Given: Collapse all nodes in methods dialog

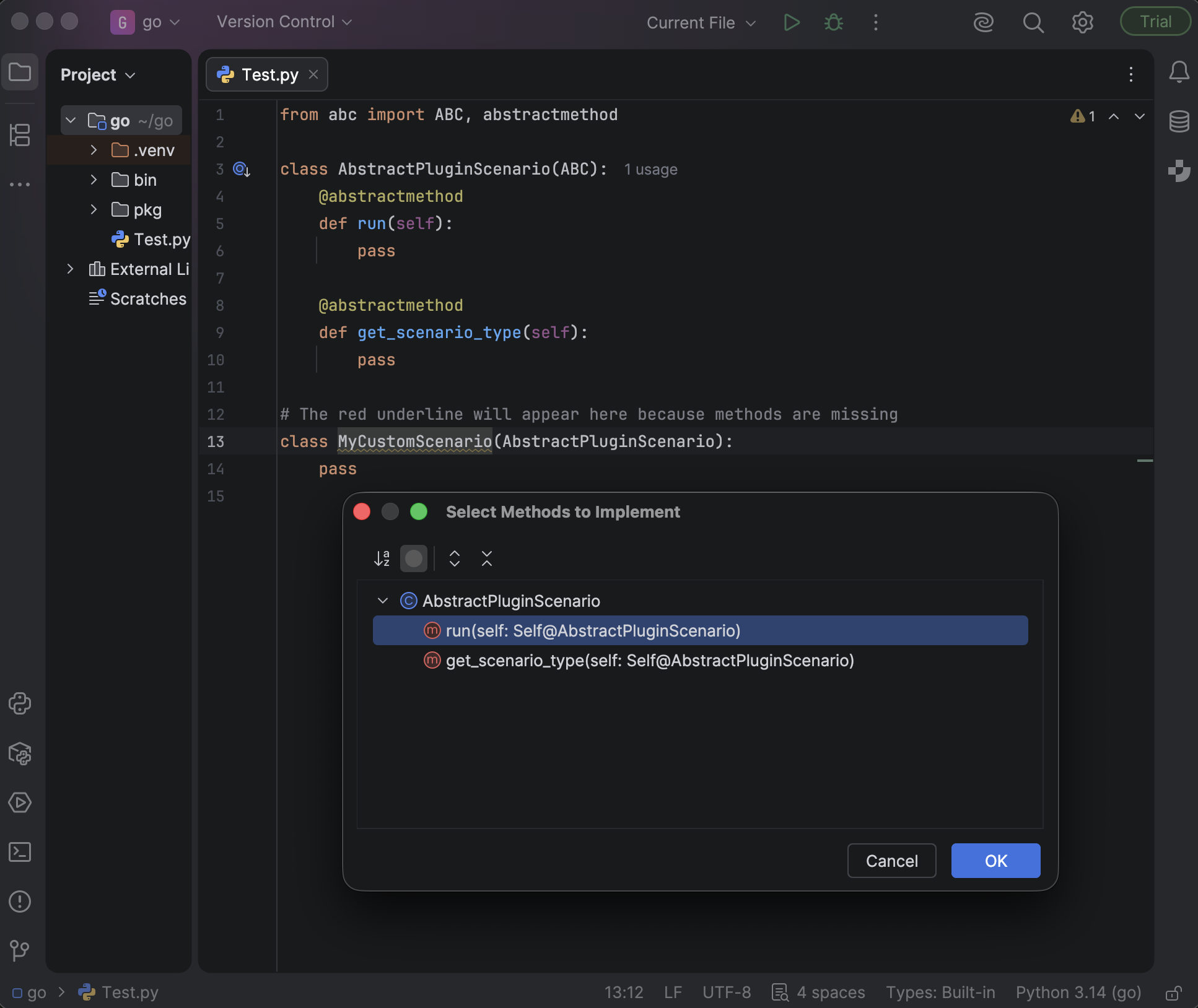Looking at the screenshot, I should [487, 558].
